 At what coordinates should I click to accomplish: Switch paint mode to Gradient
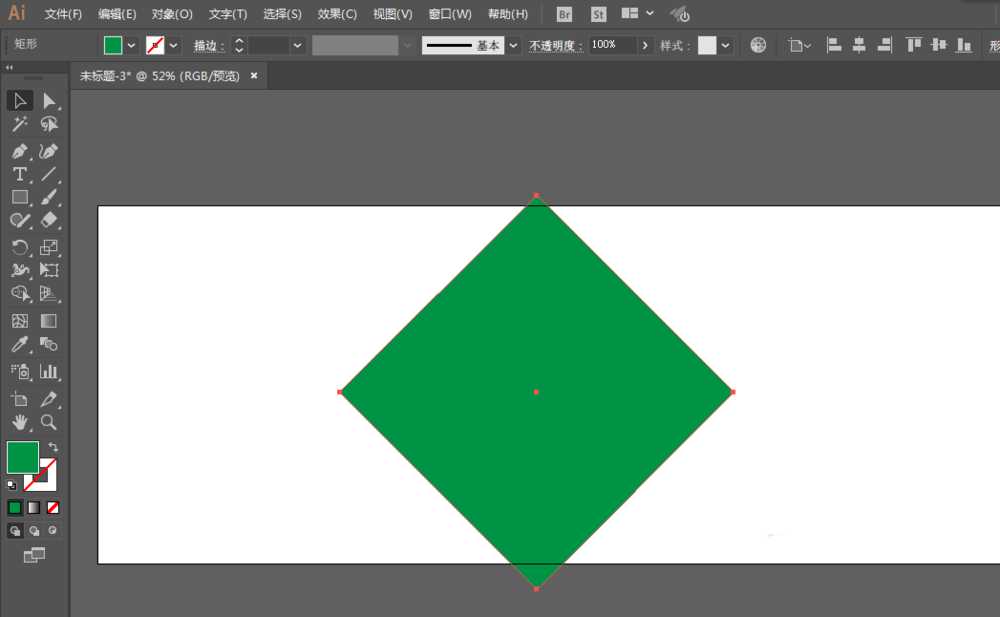[34, 507]
